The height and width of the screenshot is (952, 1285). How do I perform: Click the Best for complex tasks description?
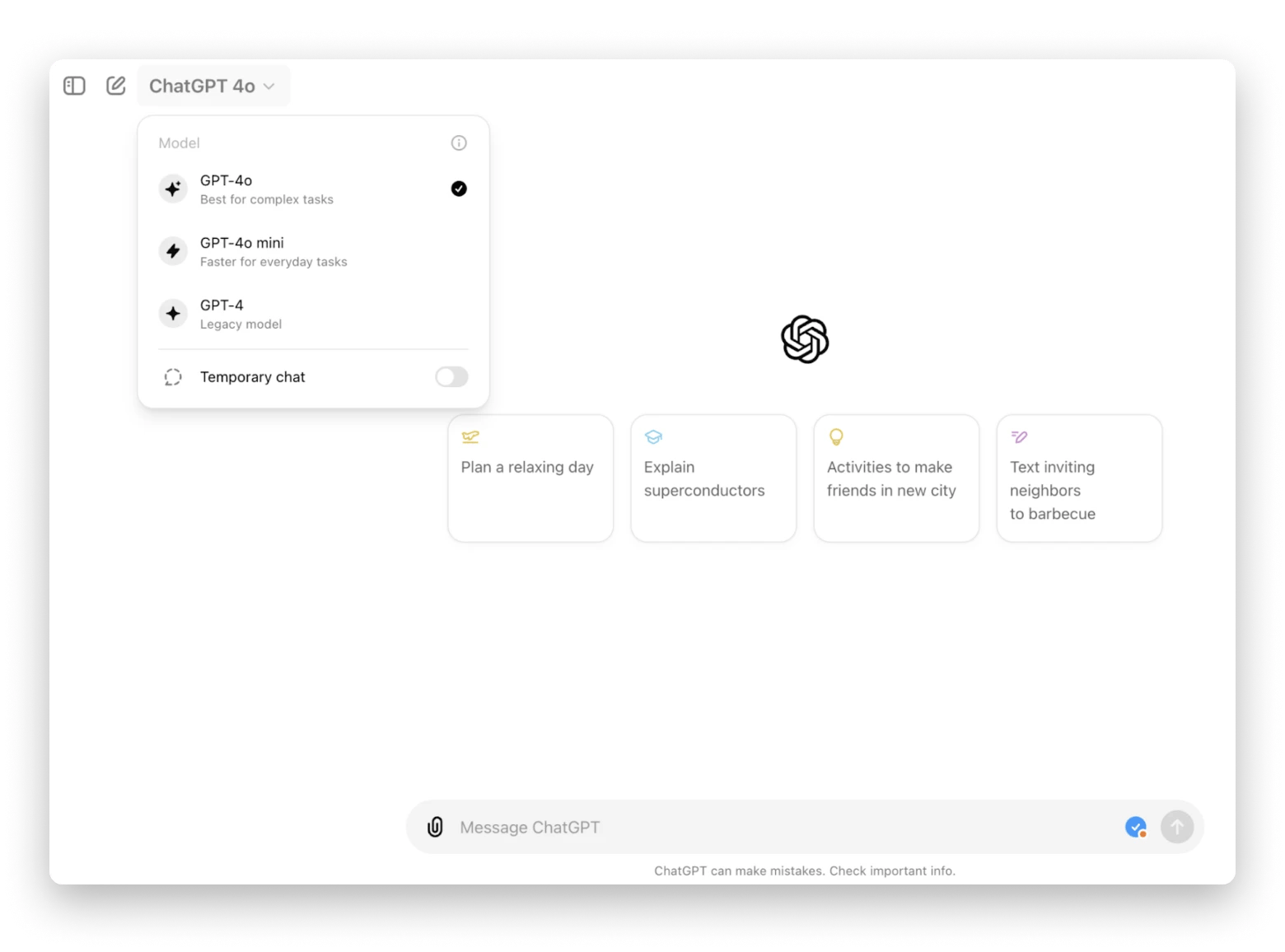coord(267,200)
